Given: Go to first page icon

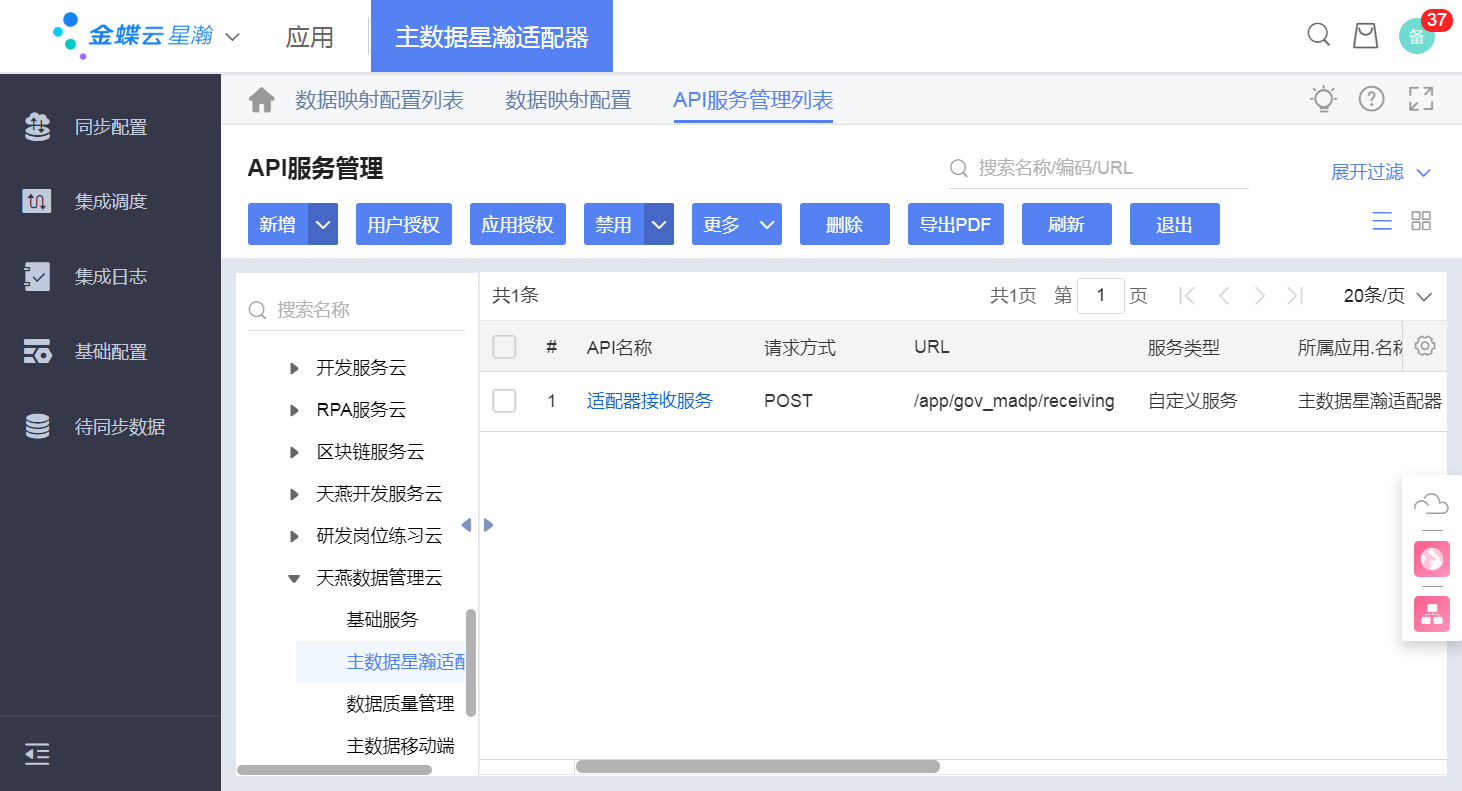Looking at the screenshot, I should point(1187,295).
